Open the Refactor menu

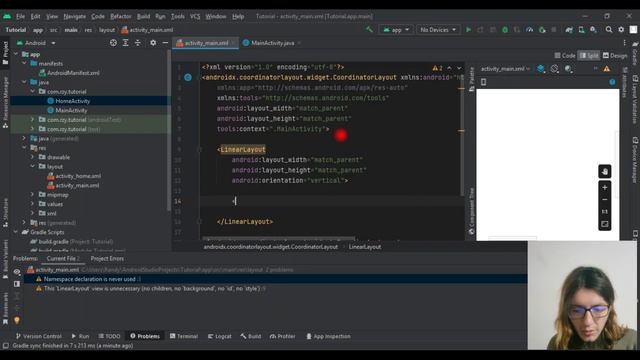point(120,16)
